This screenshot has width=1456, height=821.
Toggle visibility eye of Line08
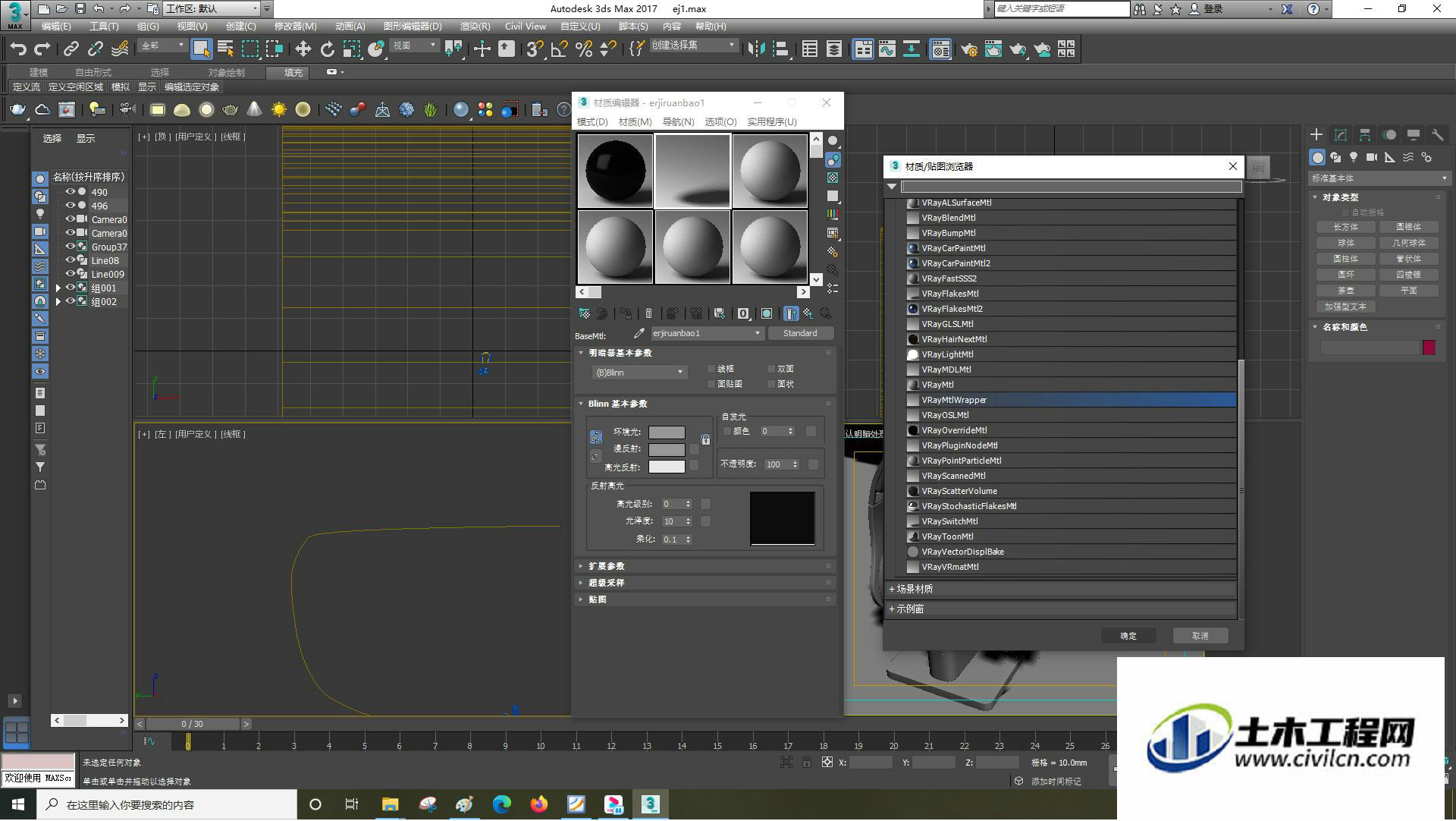pos(70,260)
